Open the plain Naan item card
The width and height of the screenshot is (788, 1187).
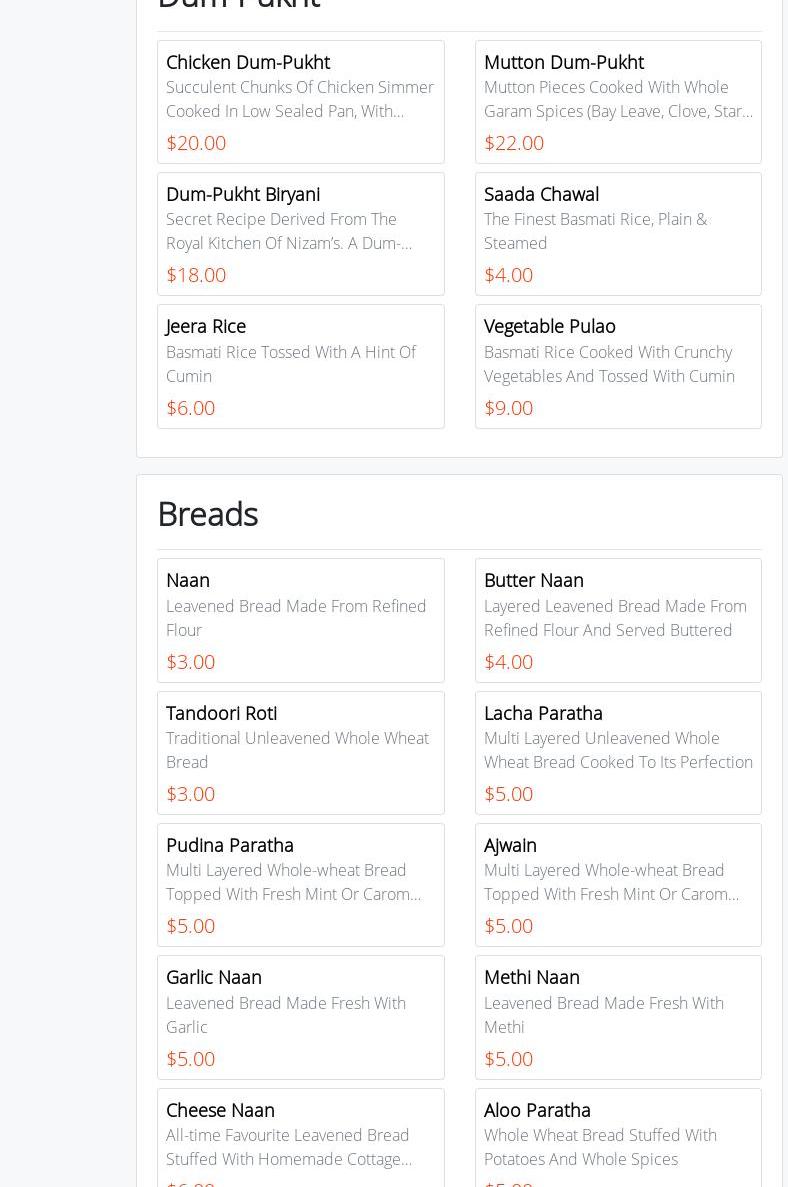tap(300, 620)
